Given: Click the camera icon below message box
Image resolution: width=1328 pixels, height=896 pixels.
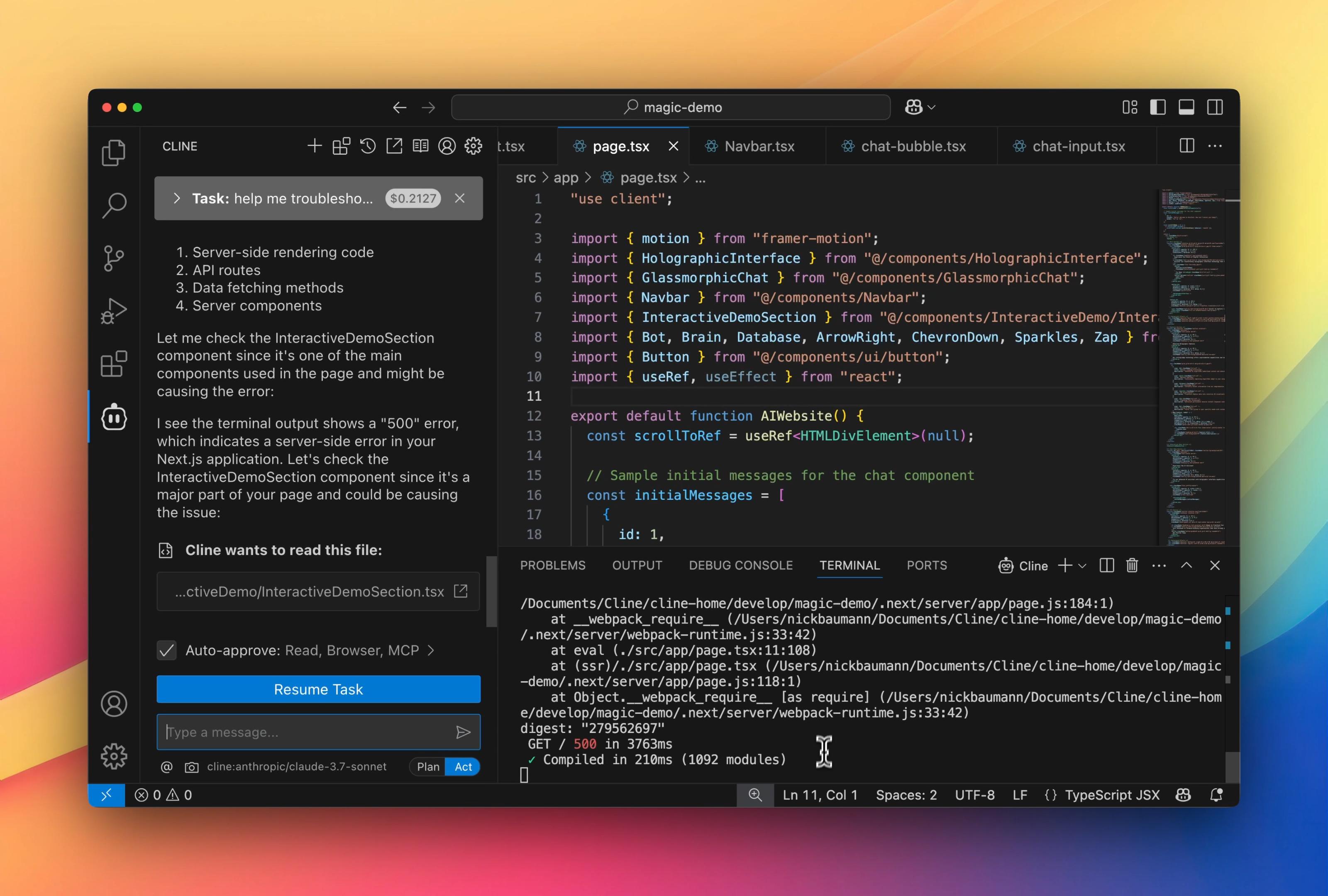Looking at the screenshot, I should [191, 767].
